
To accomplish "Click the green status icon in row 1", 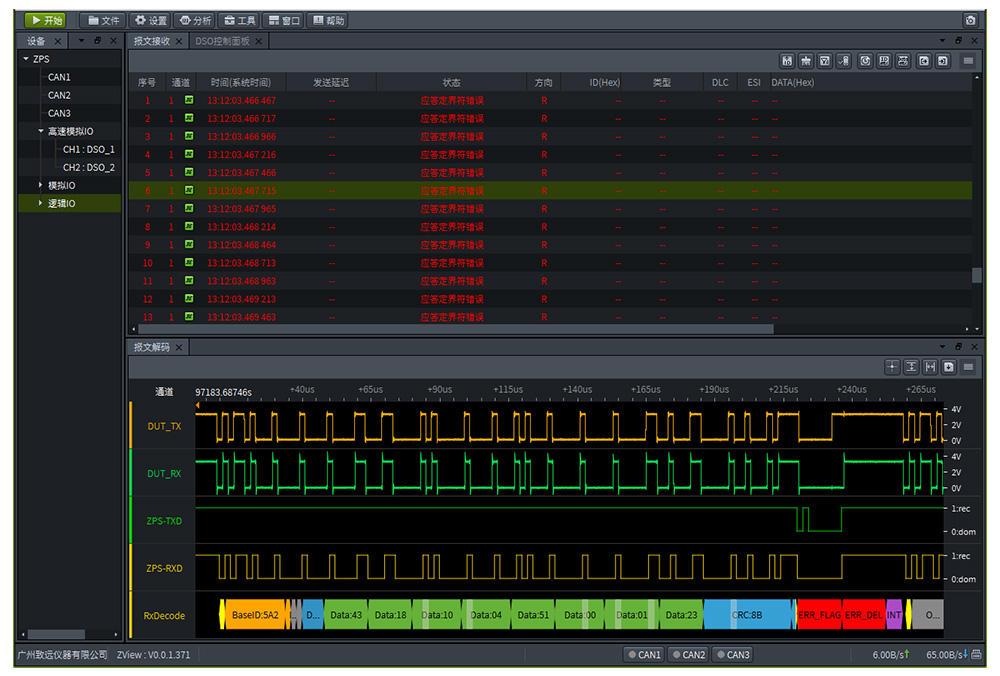I will pos(189,100).
